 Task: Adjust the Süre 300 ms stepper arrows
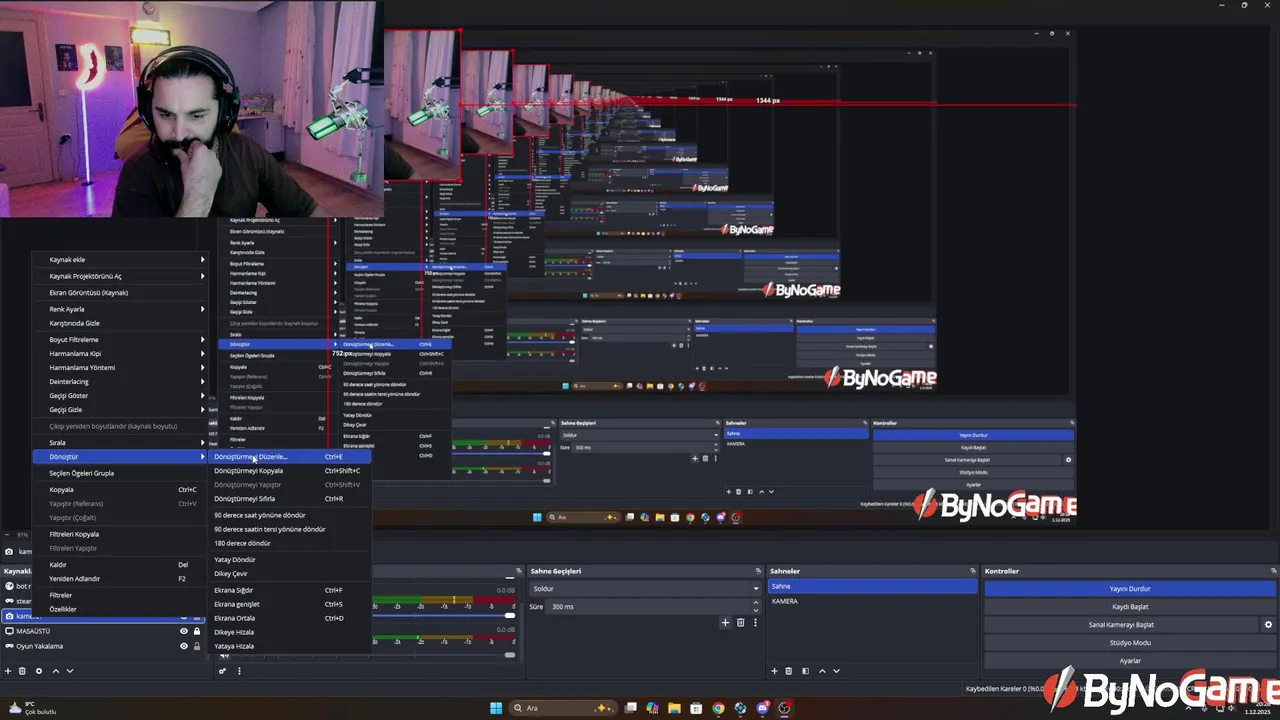coord(755,607)
